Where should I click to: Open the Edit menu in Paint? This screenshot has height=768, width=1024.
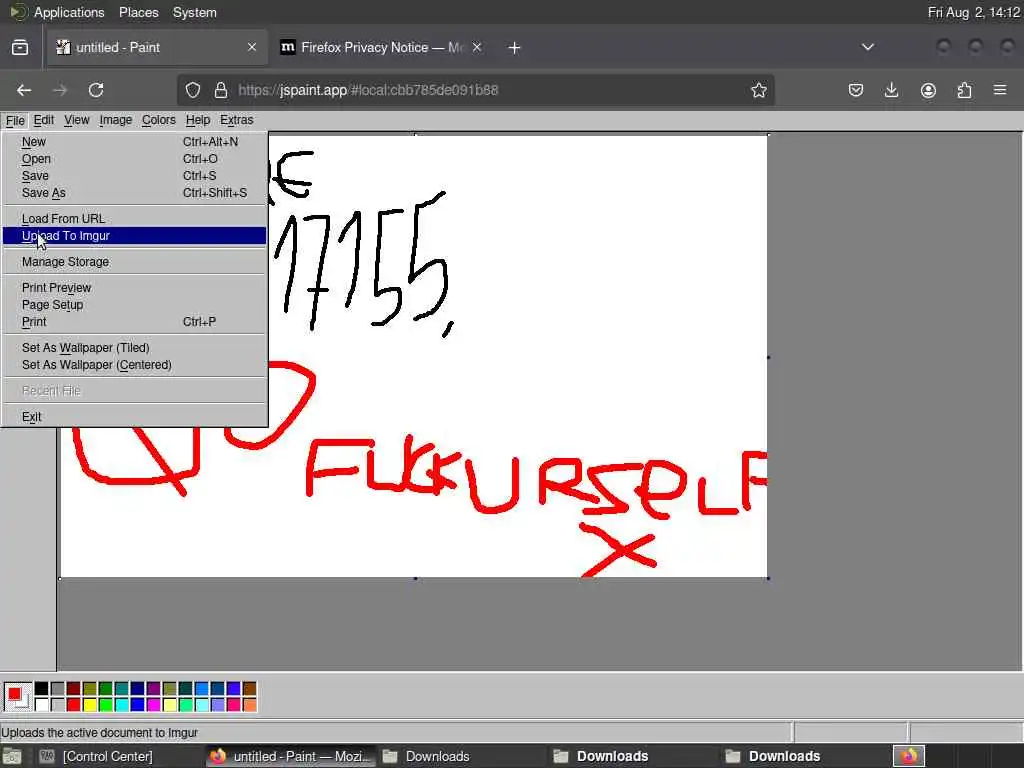click(44, 120)
